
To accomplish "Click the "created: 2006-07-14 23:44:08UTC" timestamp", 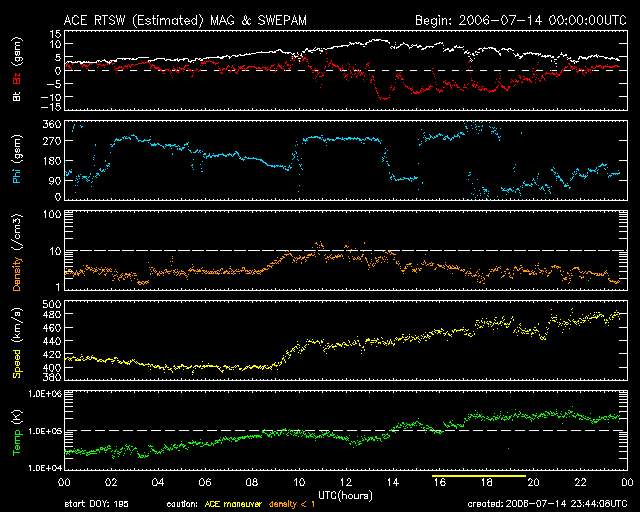I will 547,504.
